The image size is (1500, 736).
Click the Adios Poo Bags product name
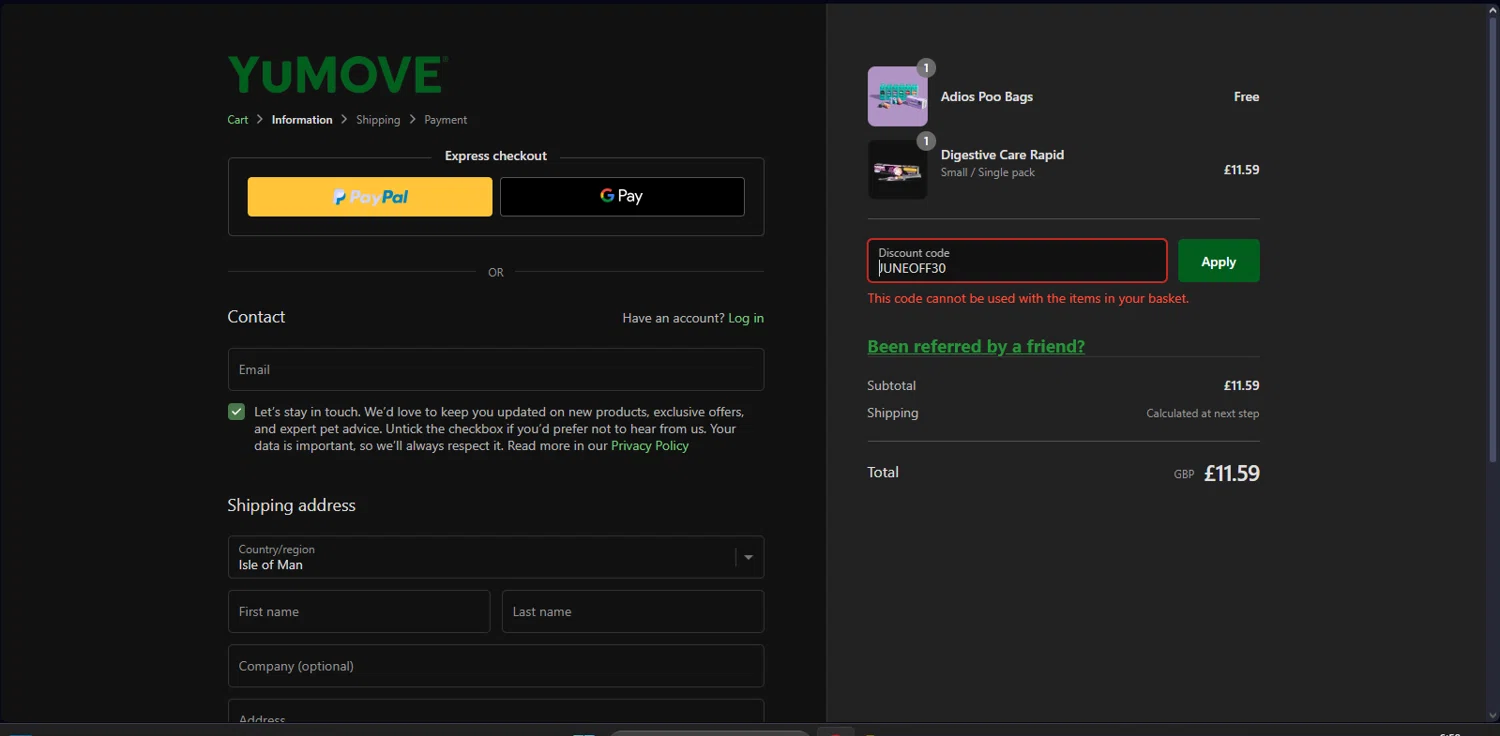click(987, 97)
